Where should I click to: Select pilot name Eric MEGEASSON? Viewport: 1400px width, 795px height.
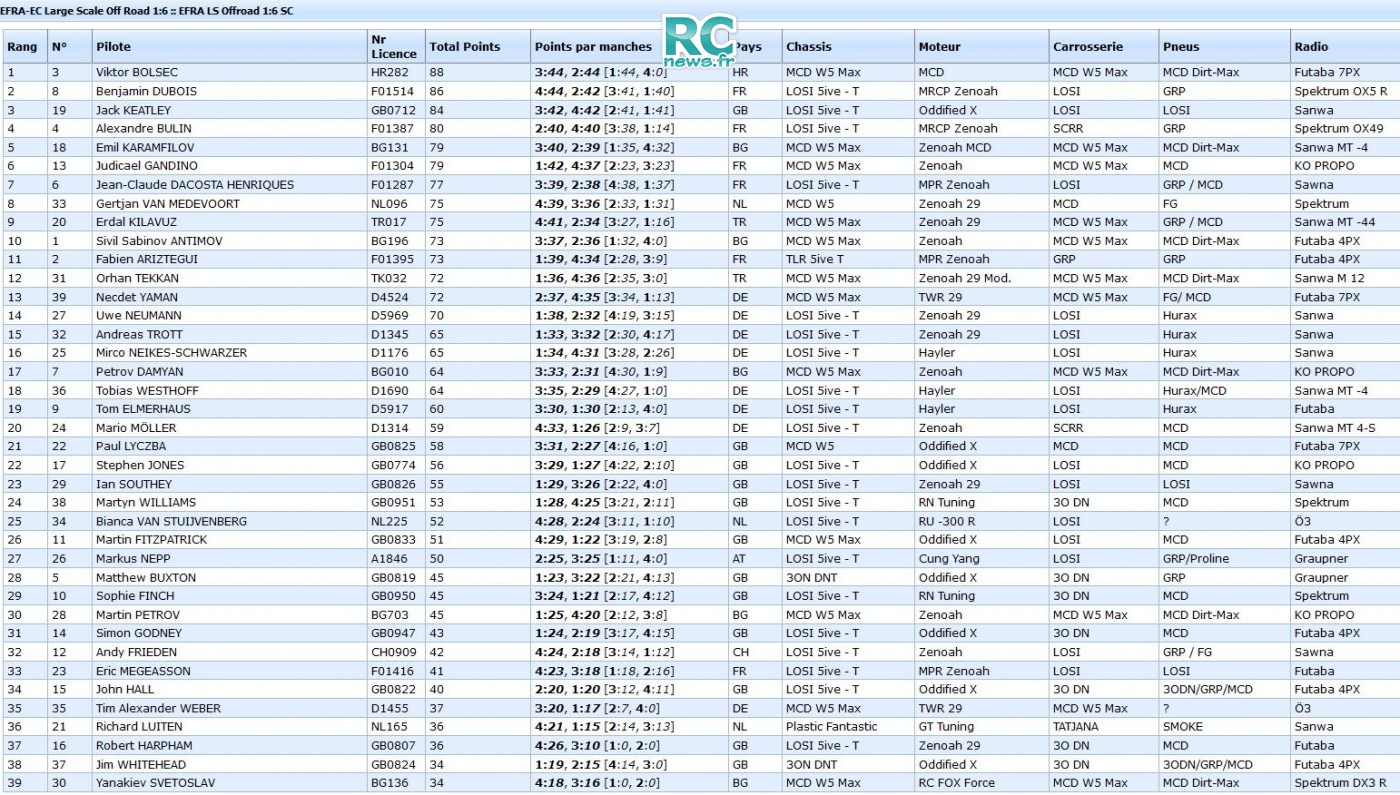pyautogui.click(x=143, y=671)
